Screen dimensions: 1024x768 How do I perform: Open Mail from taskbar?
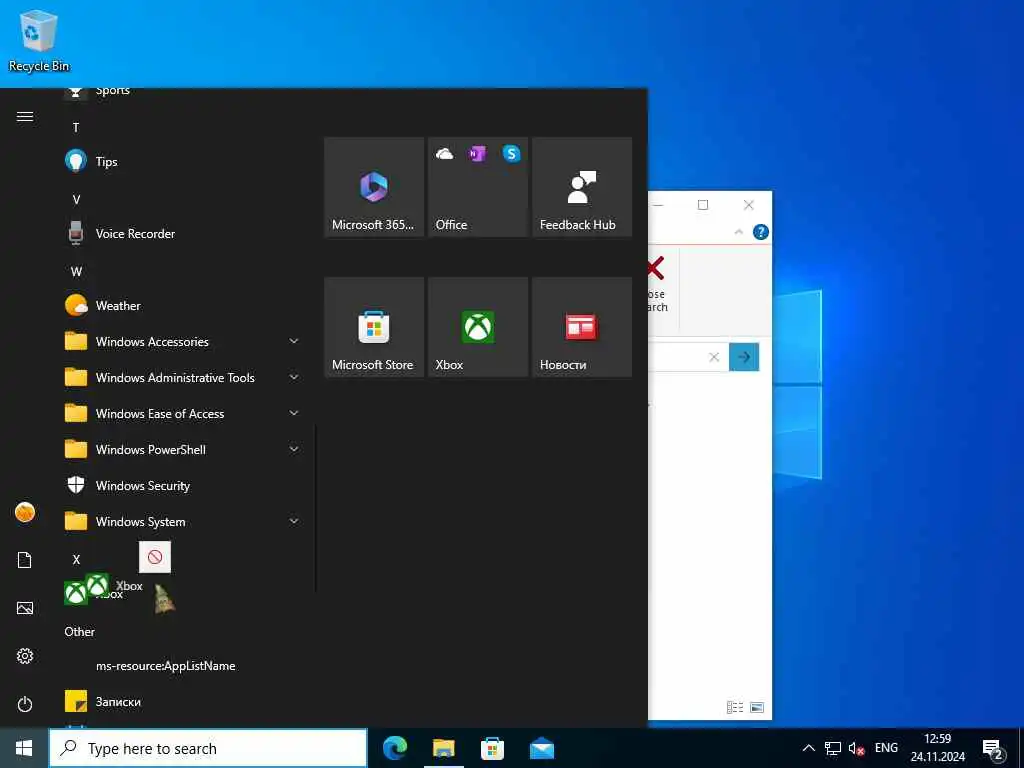tap(541, 748)
